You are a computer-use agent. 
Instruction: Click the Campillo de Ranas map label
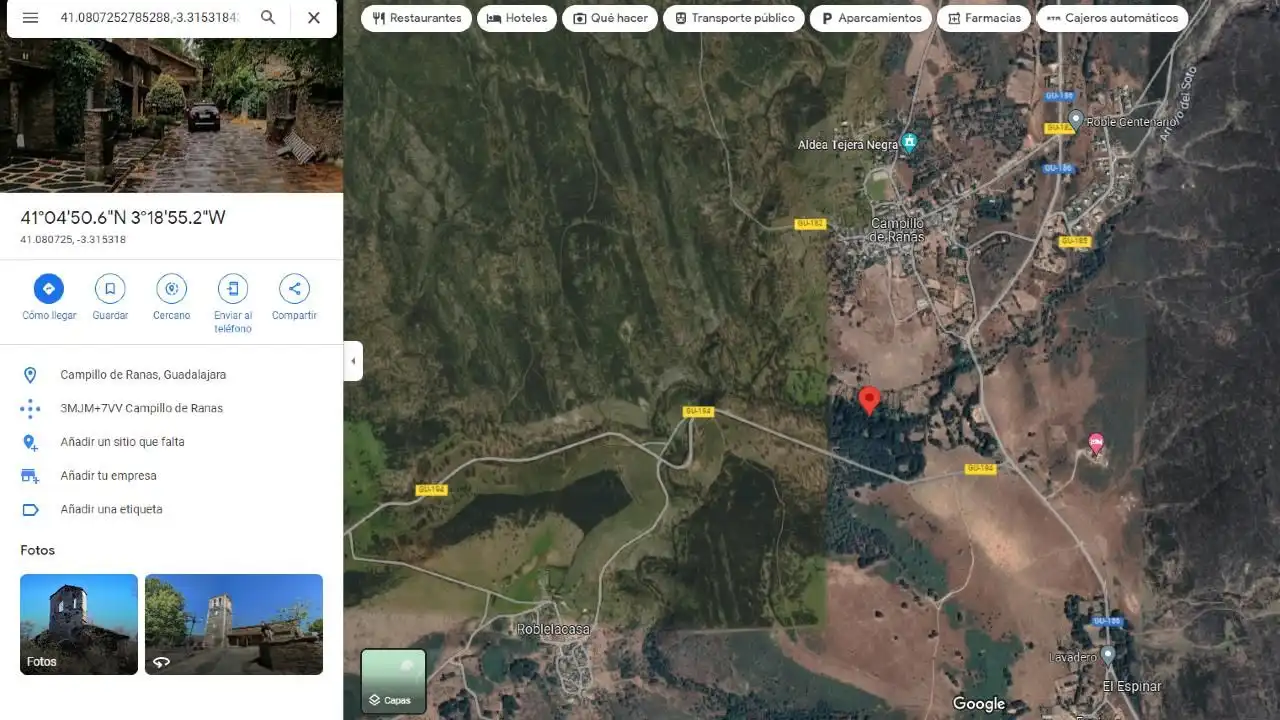[897, 230]
